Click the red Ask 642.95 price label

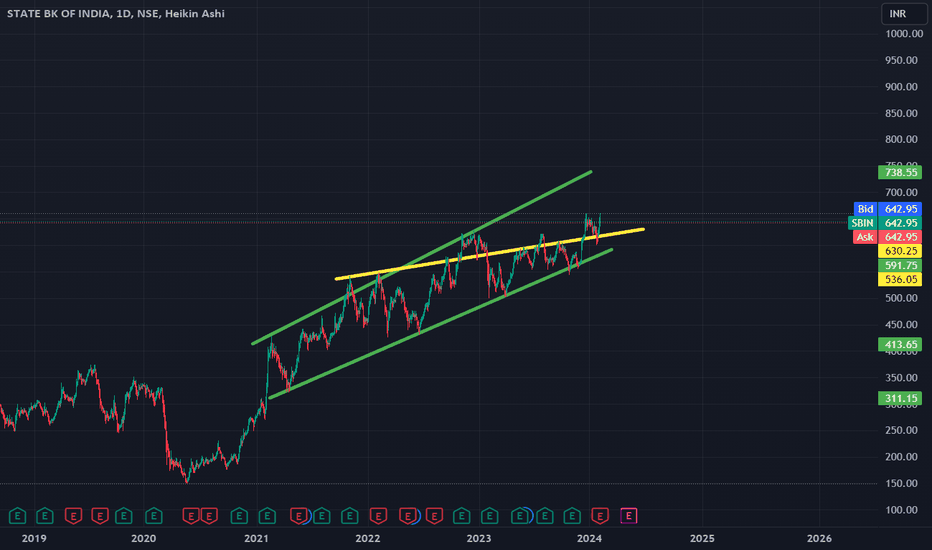(x=888, y=237)
